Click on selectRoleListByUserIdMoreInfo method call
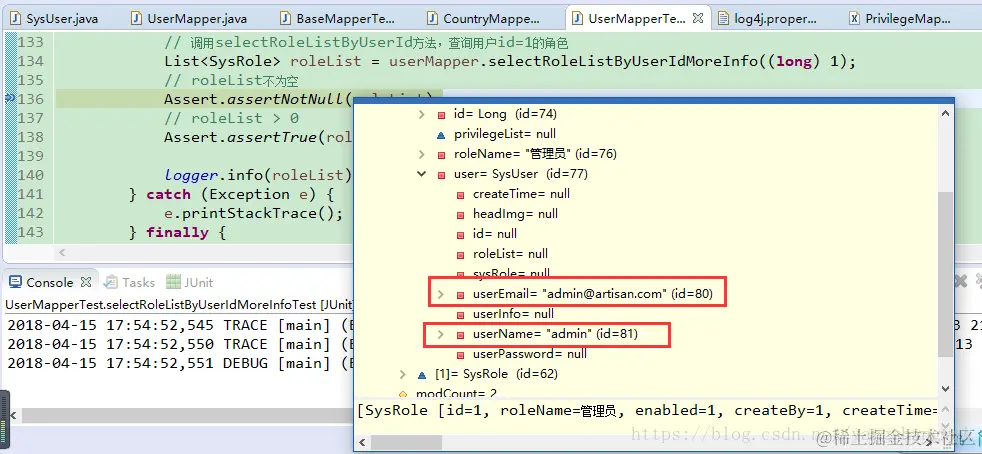Viewport: 982px width, 454px height. (623, 61)
